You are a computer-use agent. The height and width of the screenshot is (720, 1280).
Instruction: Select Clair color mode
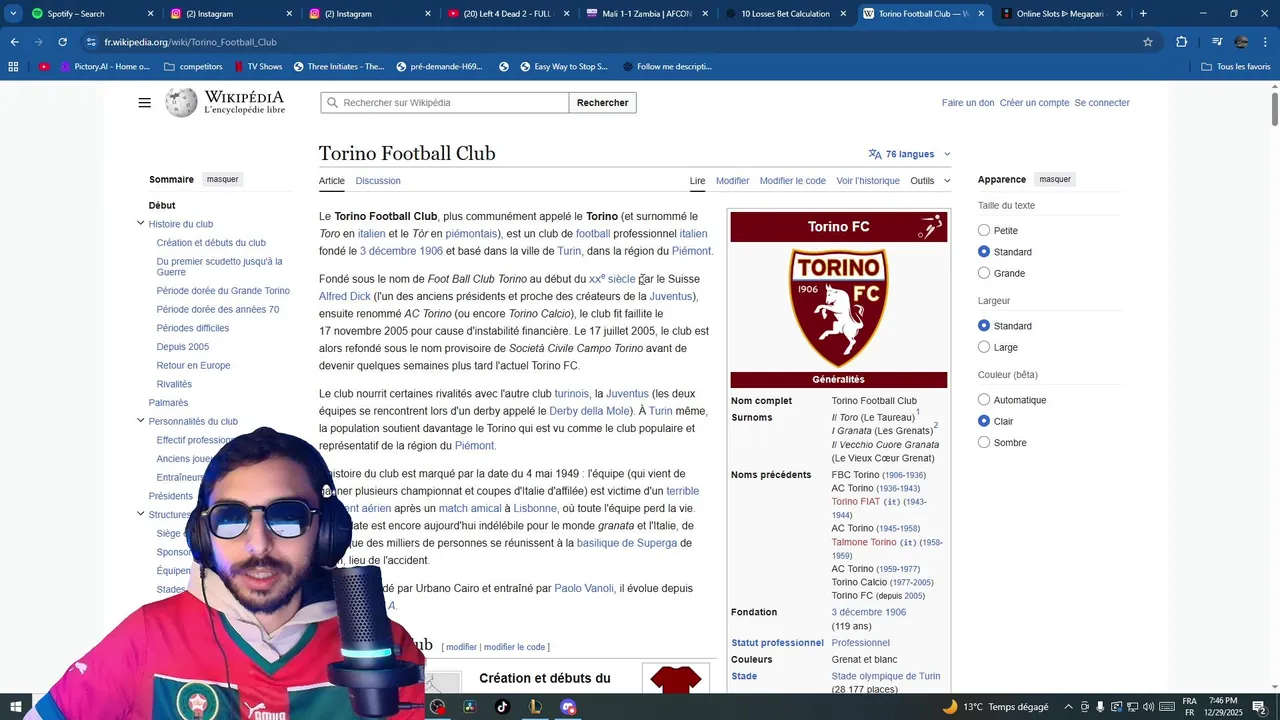click(x=984, y=421)
